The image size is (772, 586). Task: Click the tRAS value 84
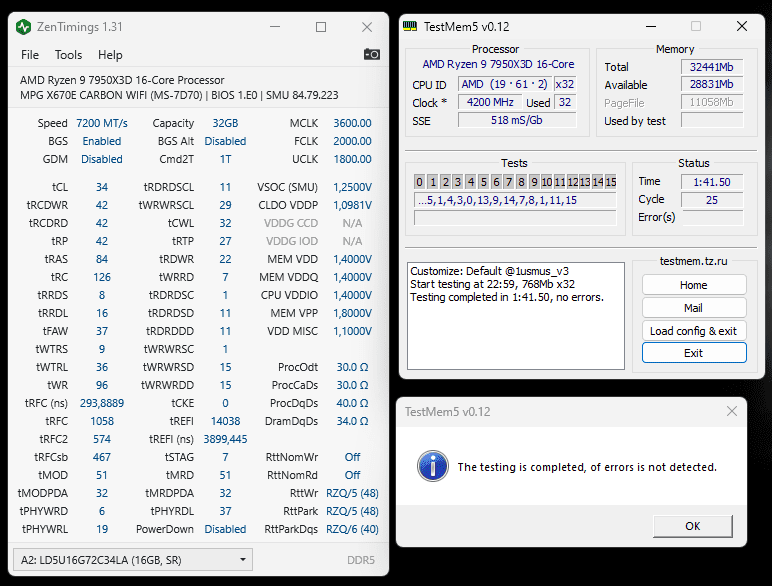[102, 259]
